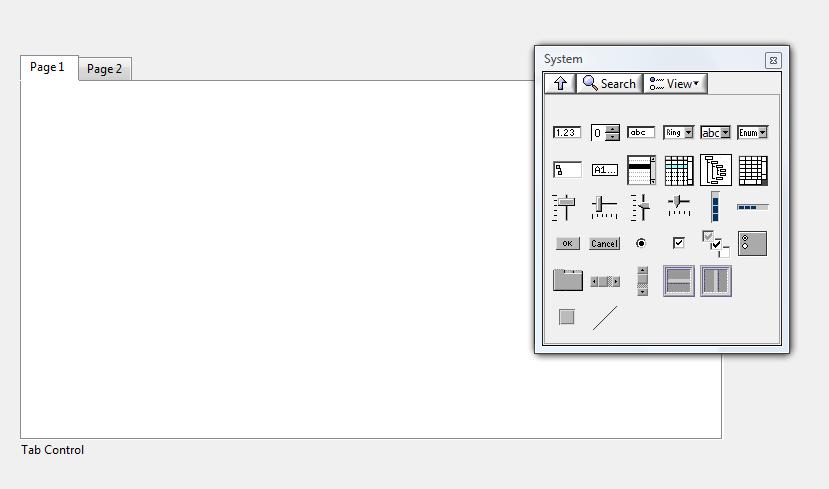Select the System Tab Control folder icon
Screen dimensions: 829x489
pyautogui.click(x=567, y=281)
